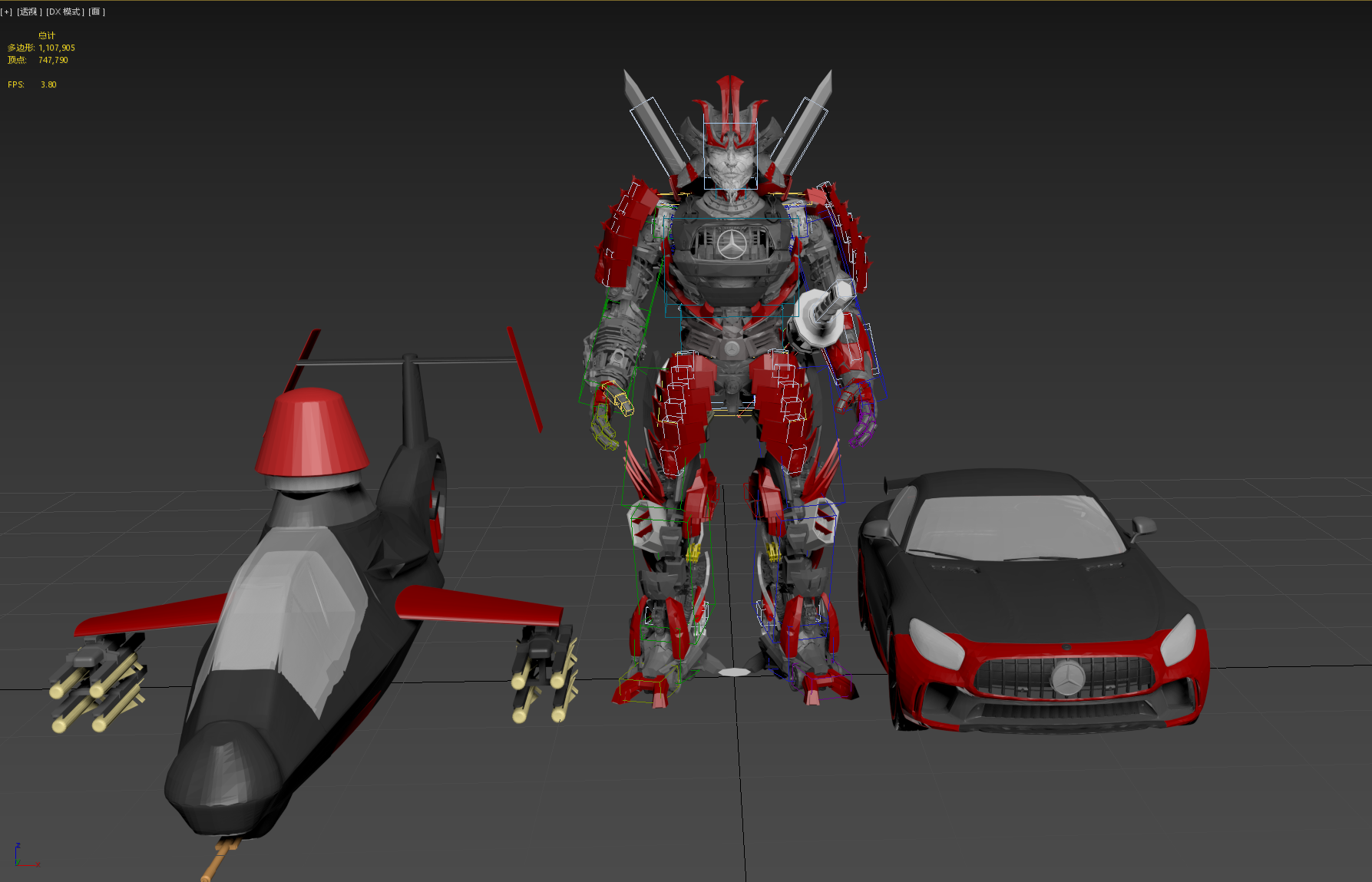Open the 面 shading menu label

97,12
